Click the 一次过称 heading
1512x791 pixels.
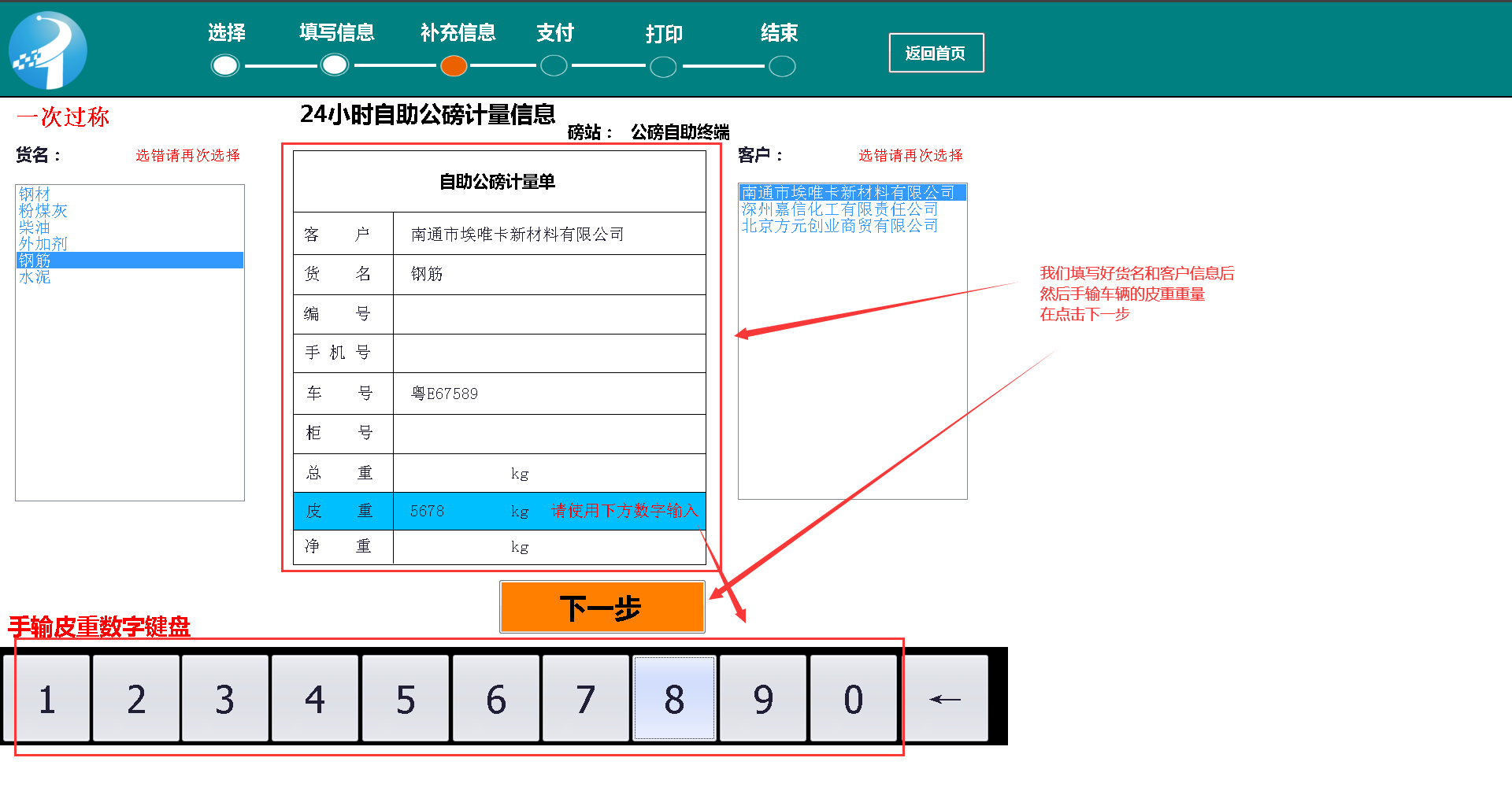[x=63, y=116]
